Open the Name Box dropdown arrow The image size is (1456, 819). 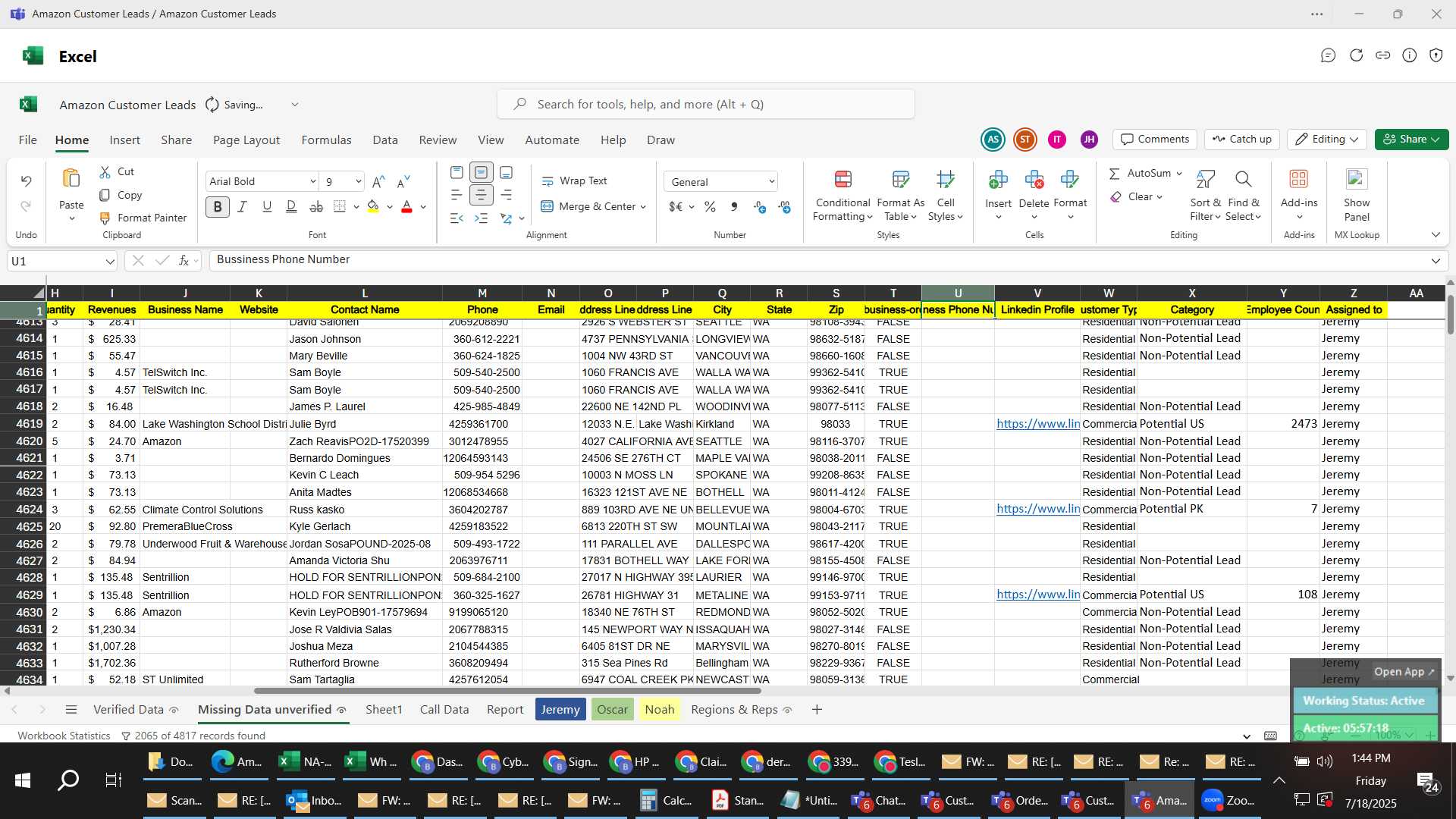click(x=110, y=261)
